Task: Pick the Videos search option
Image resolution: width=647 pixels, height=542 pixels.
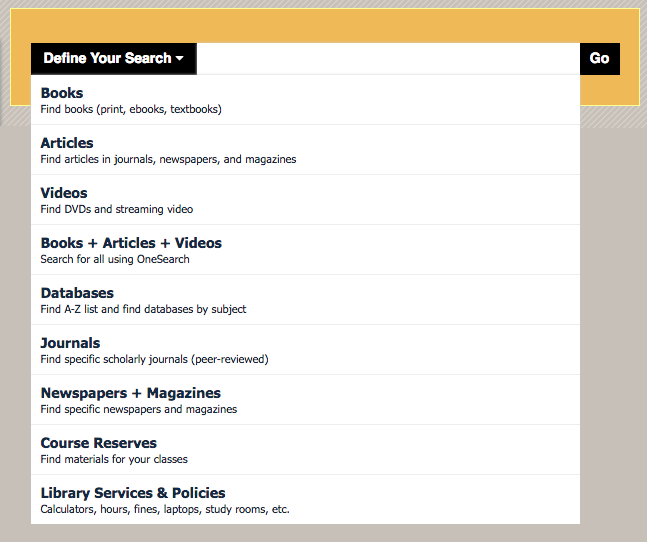Action: tap(305, 200)
